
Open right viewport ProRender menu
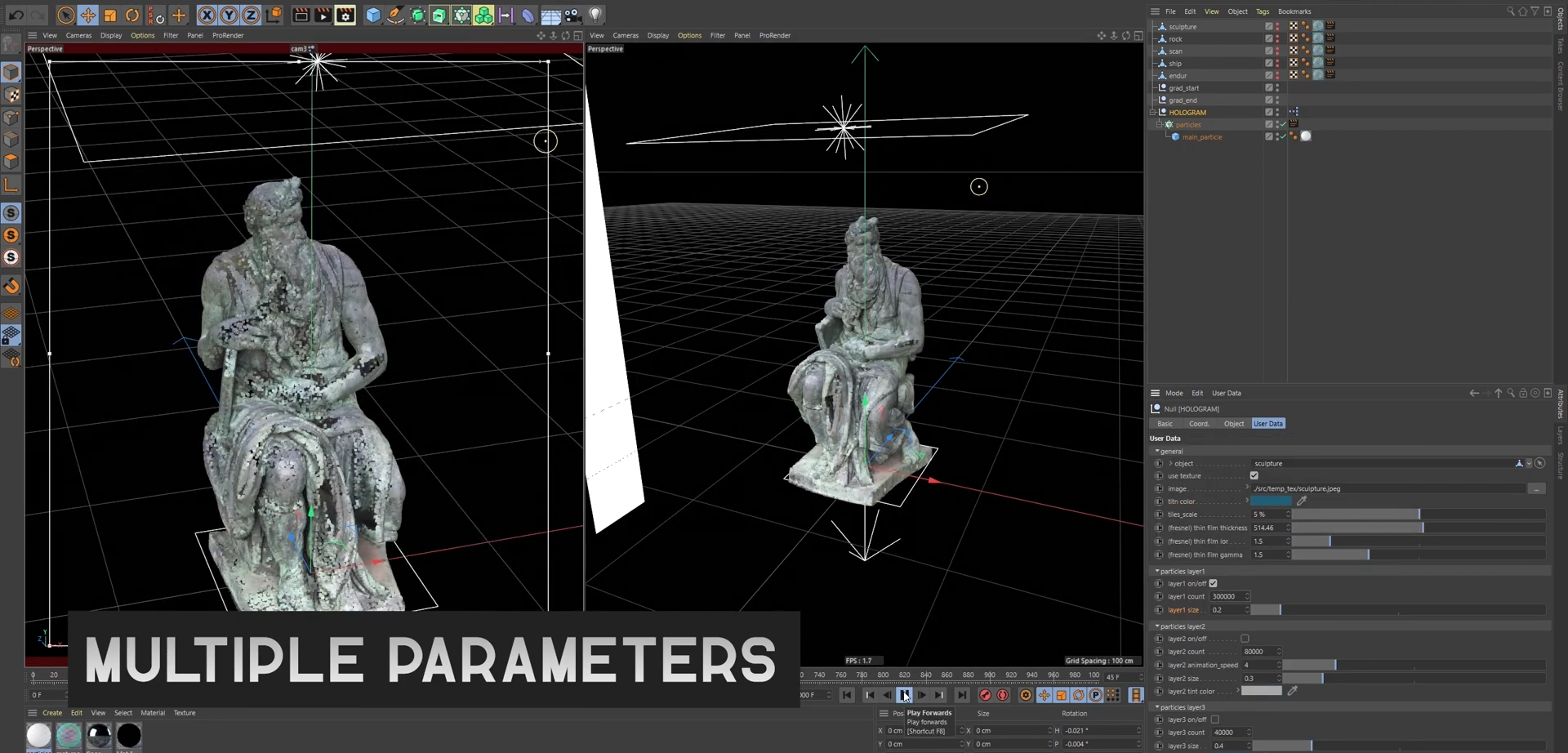point(774,35)
